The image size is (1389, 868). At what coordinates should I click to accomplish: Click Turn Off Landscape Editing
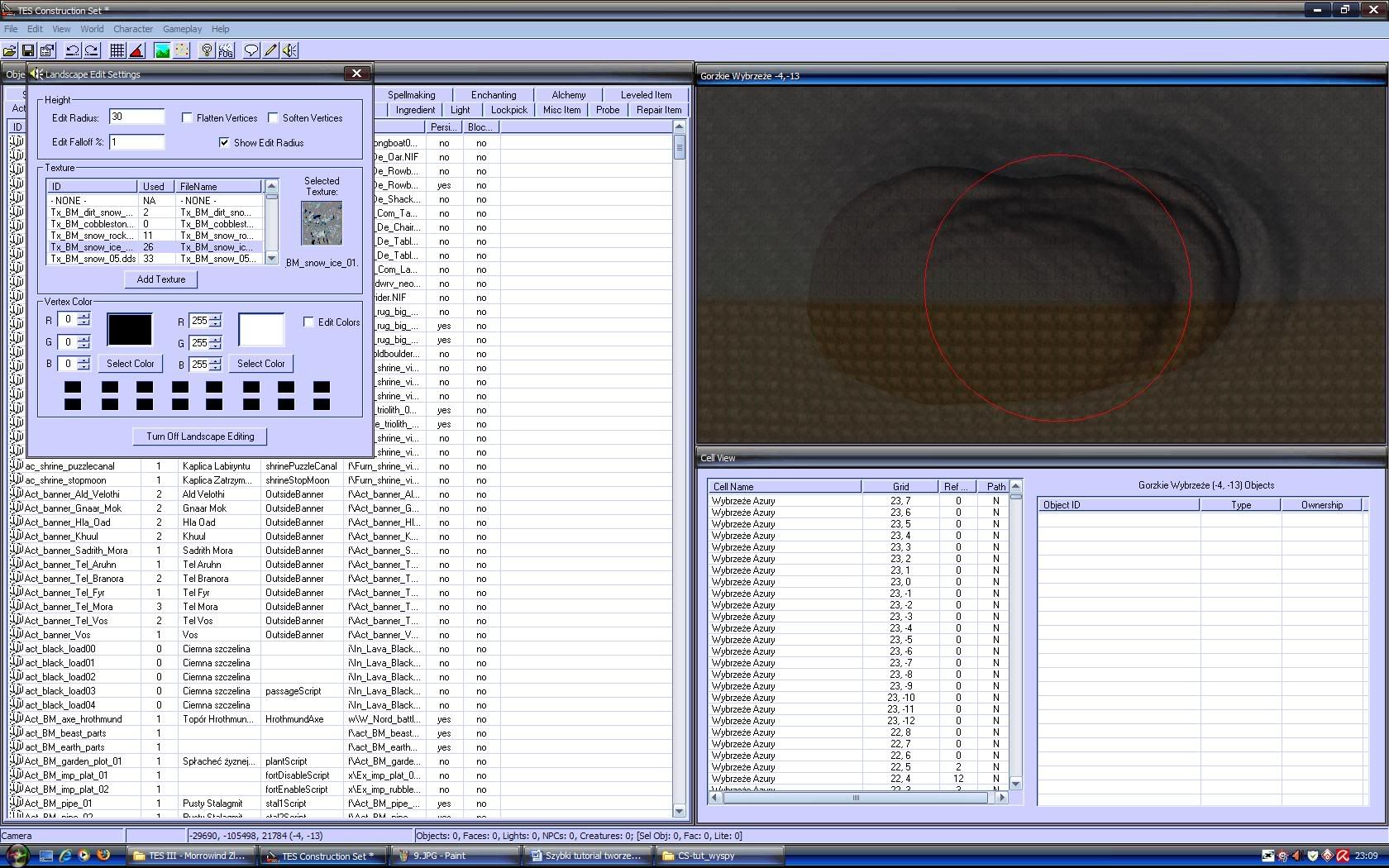[x=201, y=436]
